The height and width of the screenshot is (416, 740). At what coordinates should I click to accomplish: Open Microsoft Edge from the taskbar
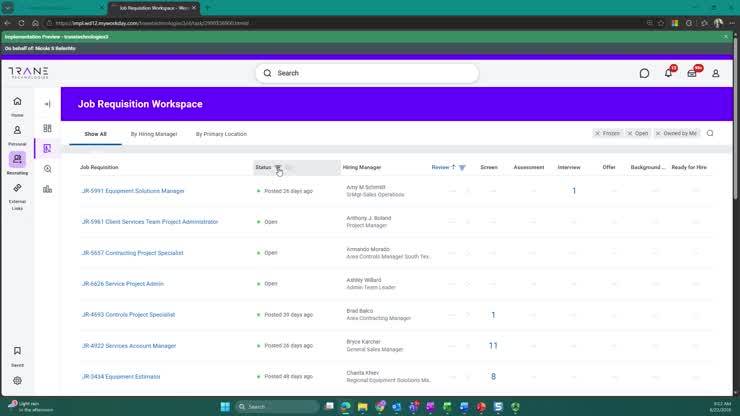pos(345,407)
